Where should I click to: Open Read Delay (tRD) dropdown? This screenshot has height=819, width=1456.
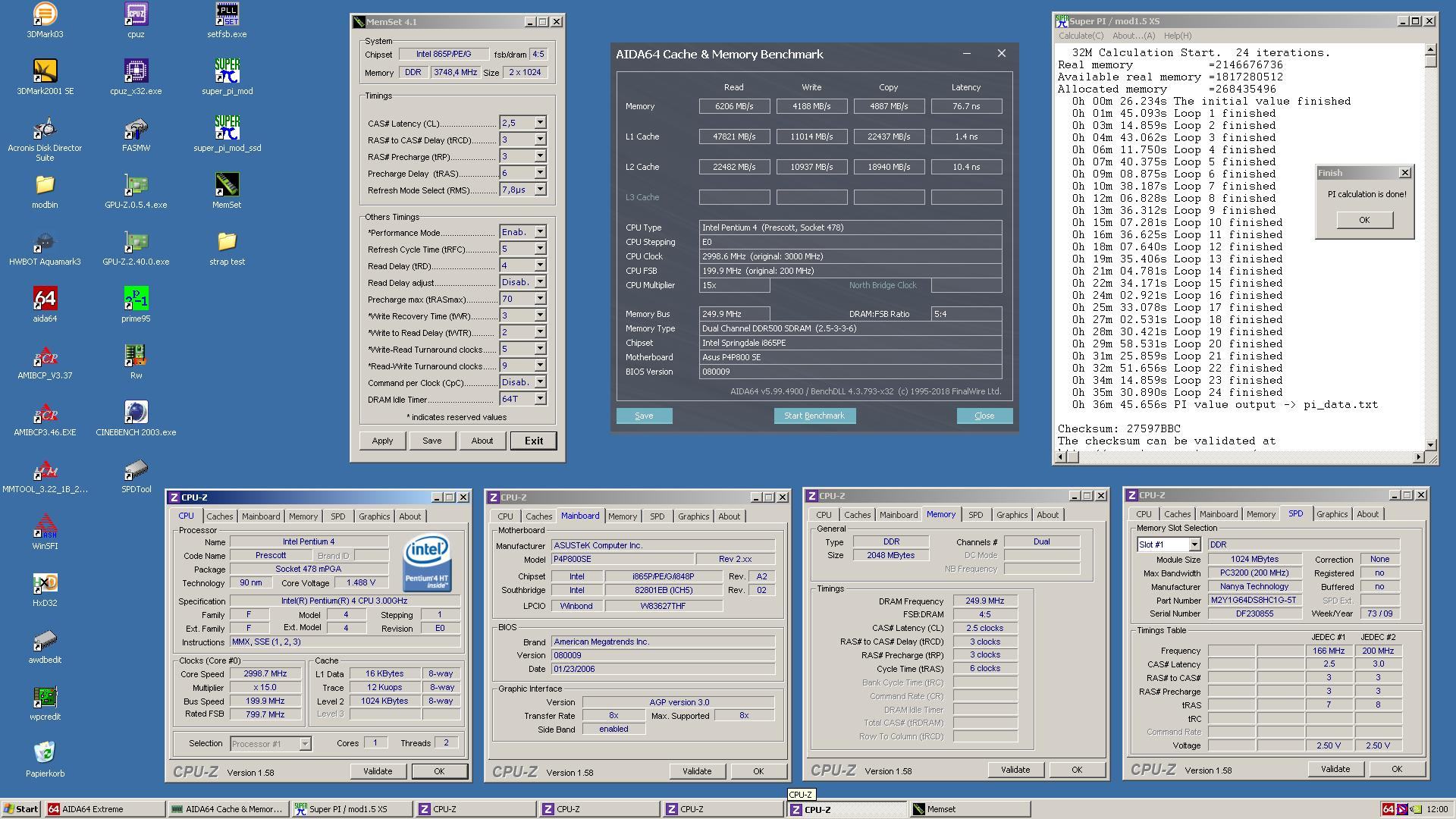(x=540, y=265)
